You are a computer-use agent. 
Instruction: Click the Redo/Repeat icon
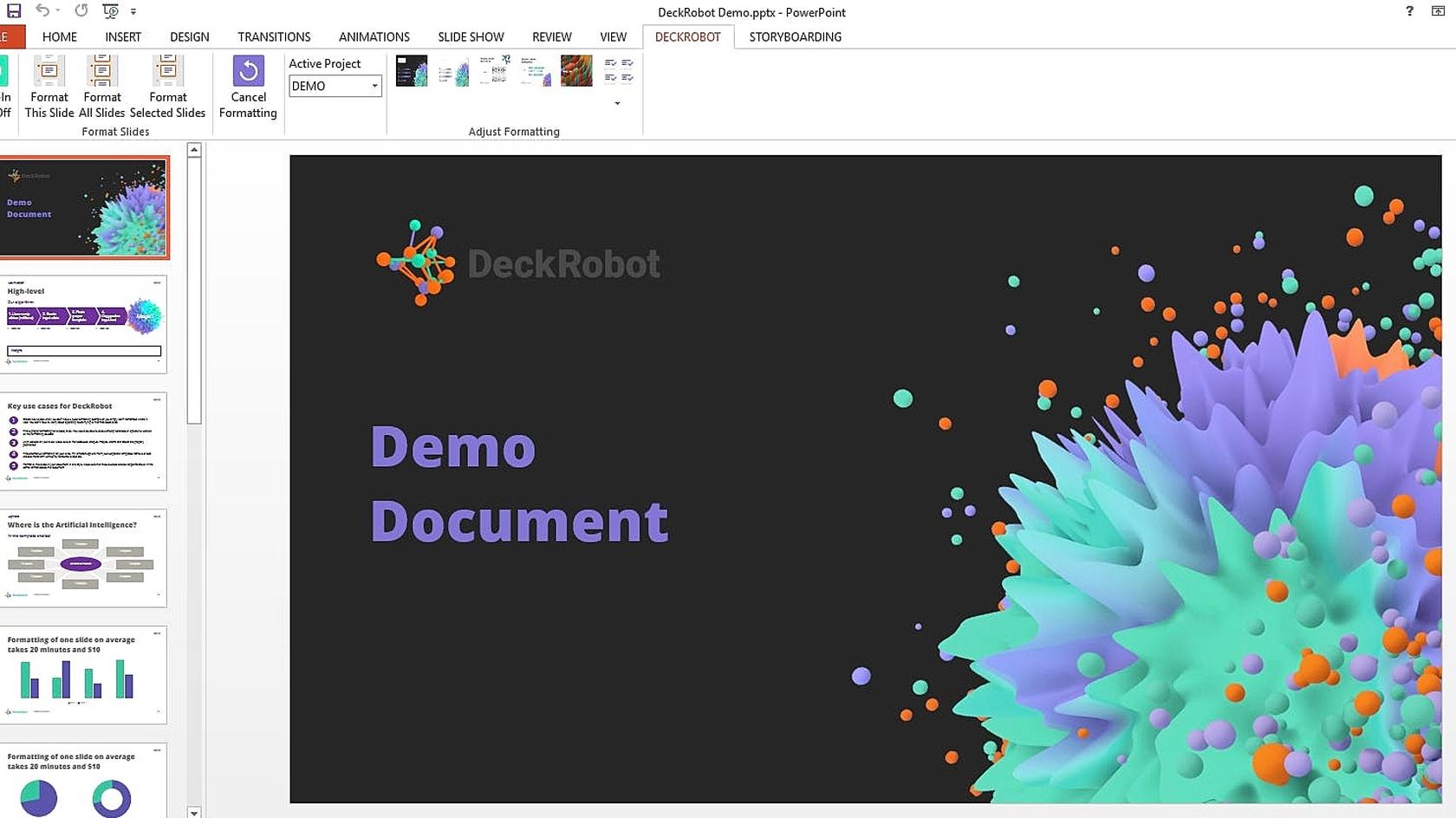81,10
